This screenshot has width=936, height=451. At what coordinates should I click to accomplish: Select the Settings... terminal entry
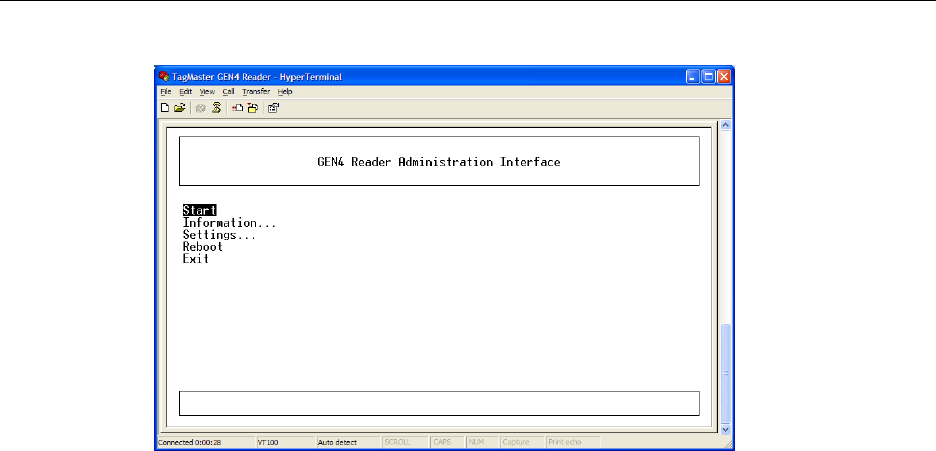[219, 234]
